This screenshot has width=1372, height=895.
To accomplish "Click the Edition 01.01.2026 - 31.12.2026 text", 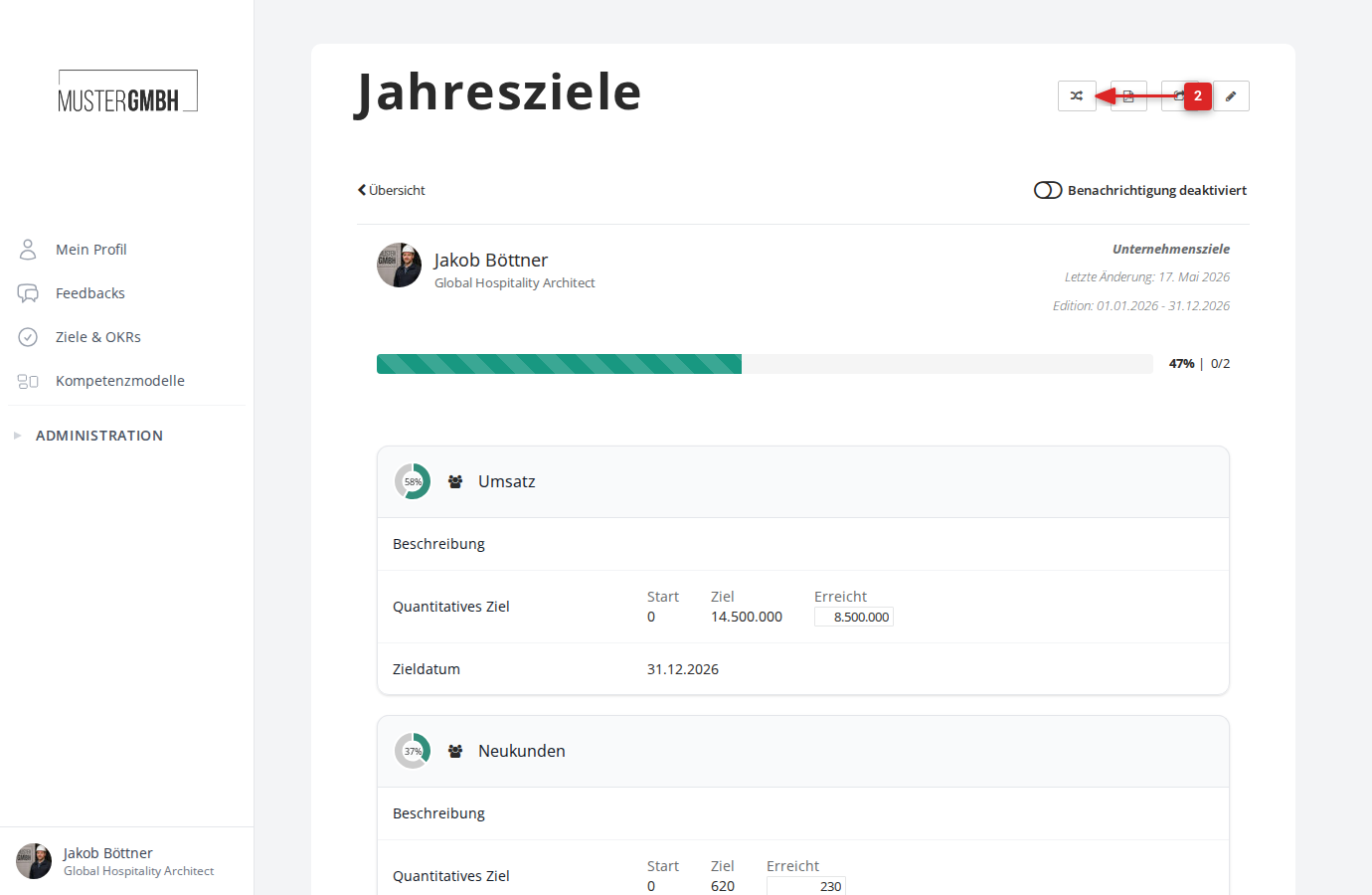I will [1141, 305].
